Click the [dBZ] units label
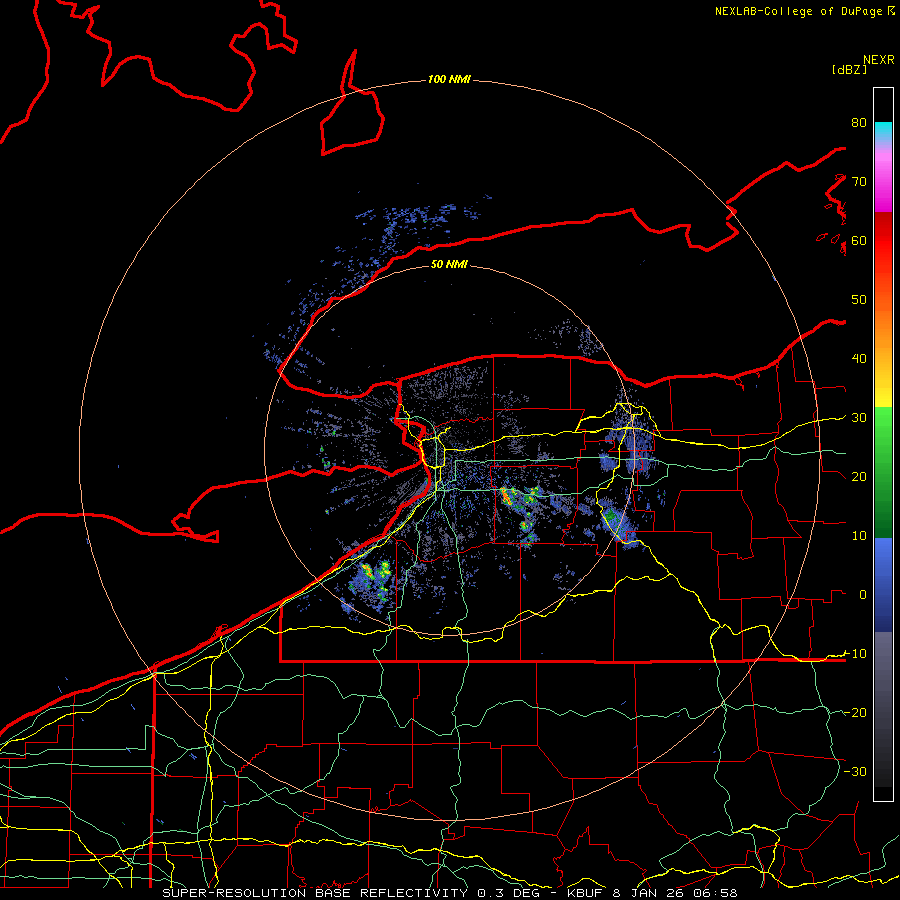Screen dimensions: 900x900 849,70
